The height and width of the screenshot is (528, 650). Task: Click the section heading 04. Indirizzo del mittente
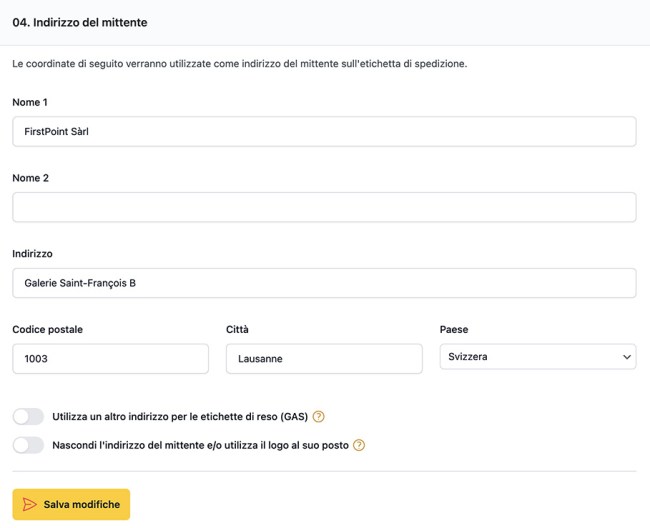click(79, 22)
